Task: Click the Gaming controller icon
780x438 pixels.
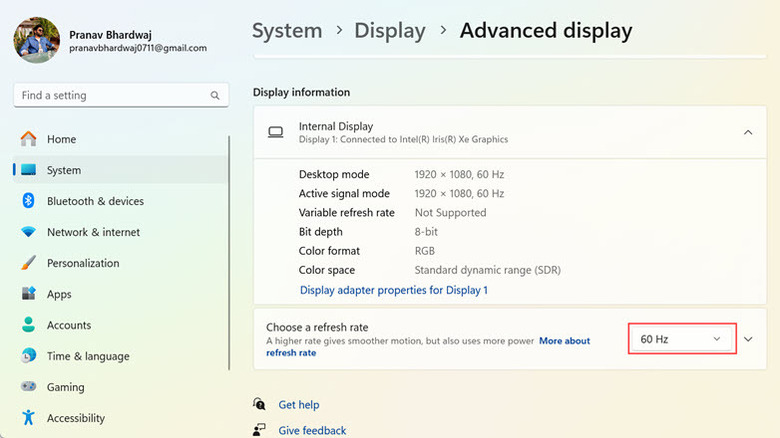Action: pos(28,387)
